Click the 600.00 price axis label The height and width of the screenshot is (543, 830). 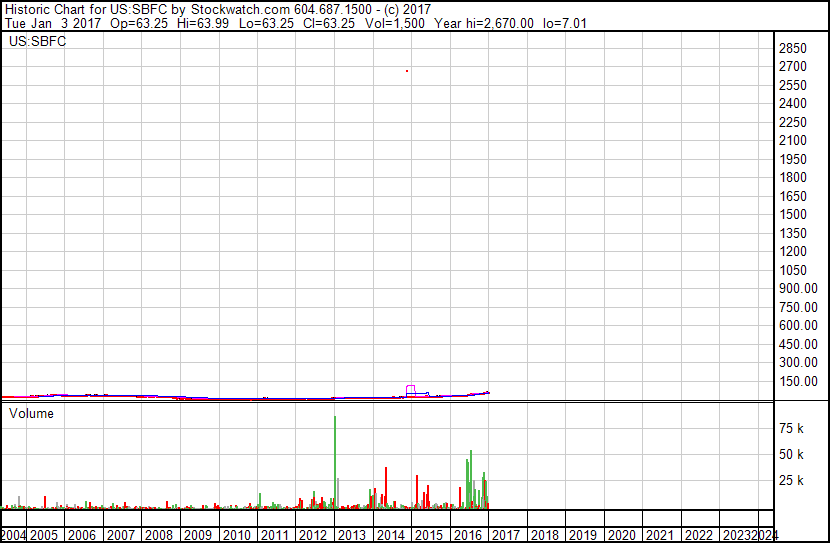click(798, 325)
